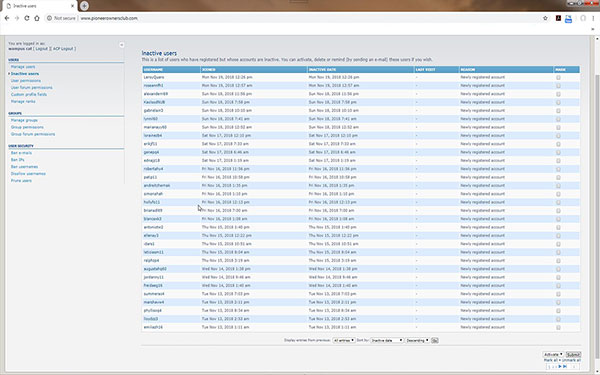Open the alexanderr69 username link
The image size is (600, 375).
156,94
